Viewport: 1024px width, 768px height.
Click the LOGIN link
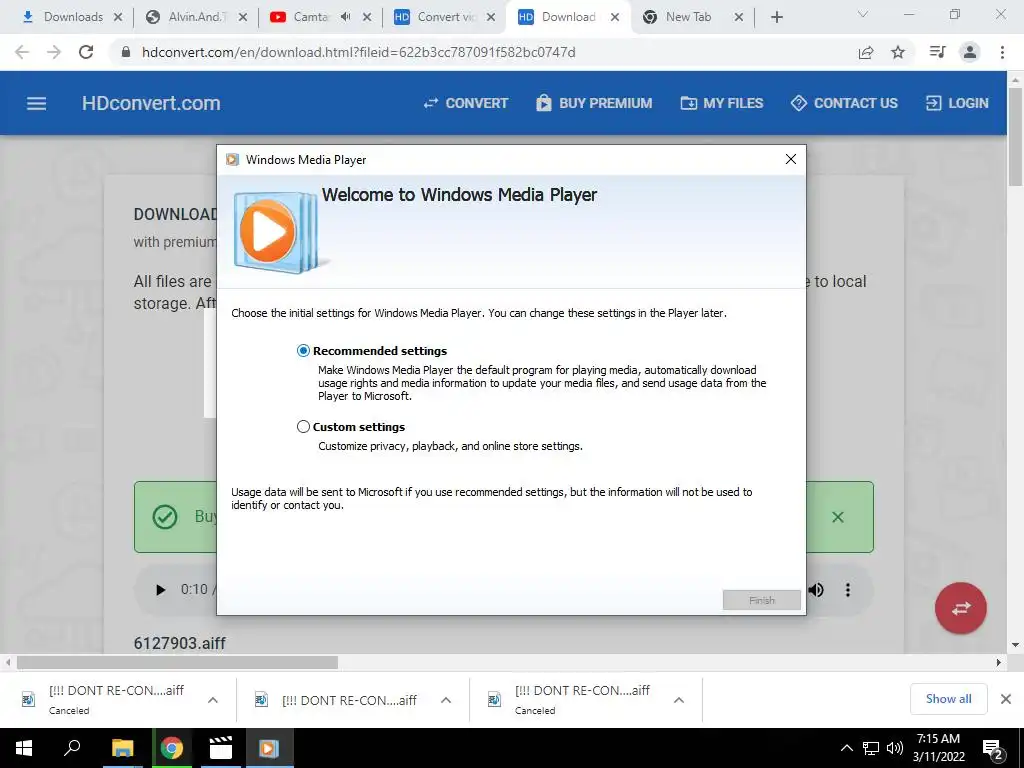(957, 103)
